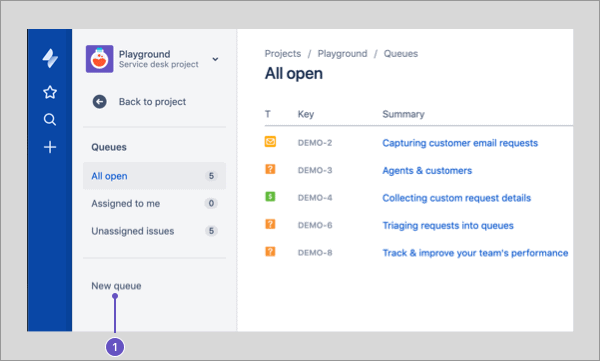This screenshot has width=600, height=361.
Task: Click issue key DEMO-4
Action: pyautogui.click(x=315, y=198)
